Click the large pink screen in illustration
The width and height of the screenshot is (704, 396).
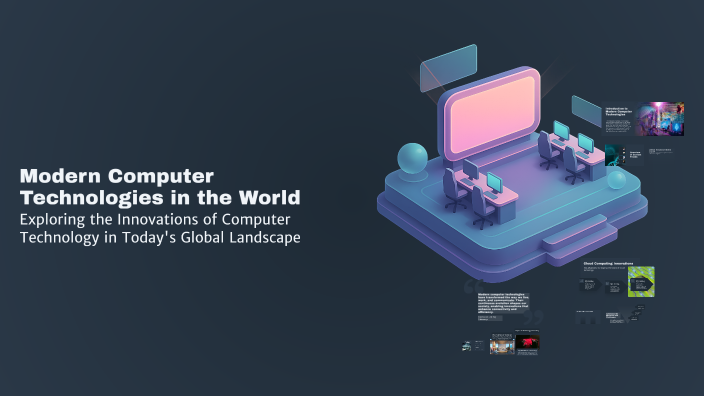point(492,114)
